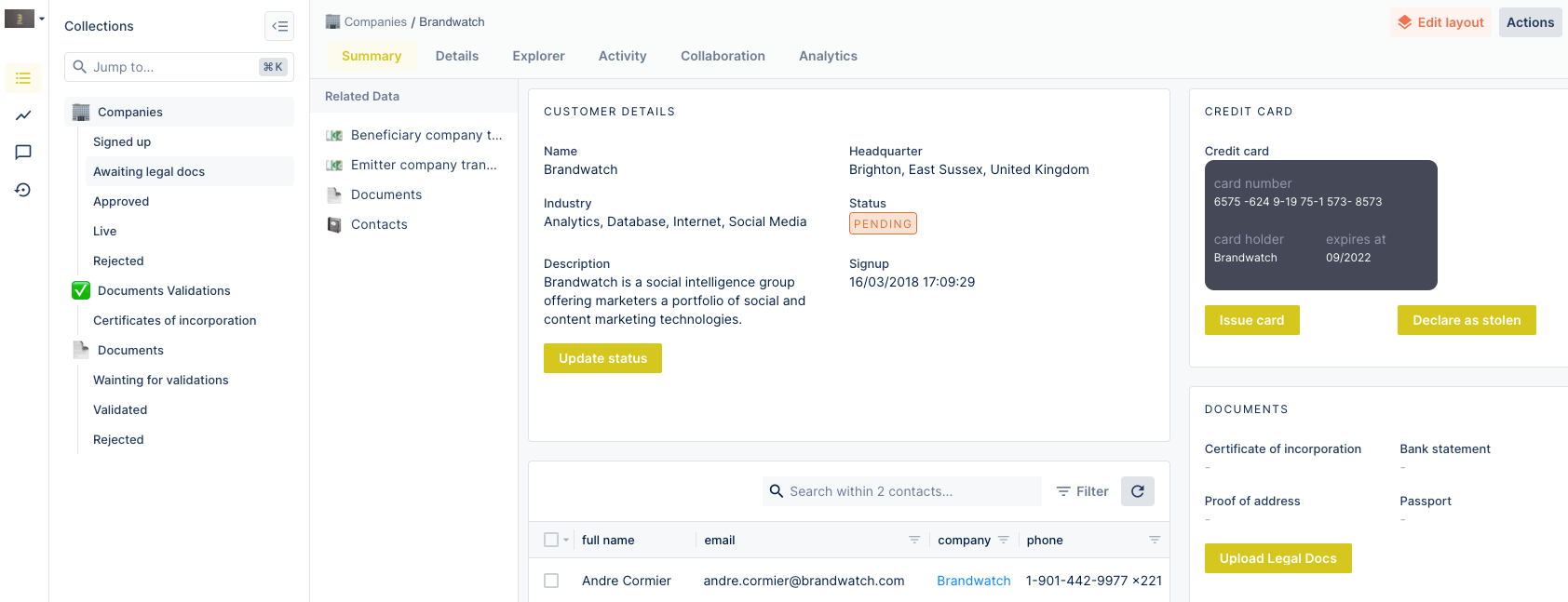The width and height of the screenshot is (1568, 602).
Task: Click the Edit layout layers icon
Action: [x=1404, y=22]
